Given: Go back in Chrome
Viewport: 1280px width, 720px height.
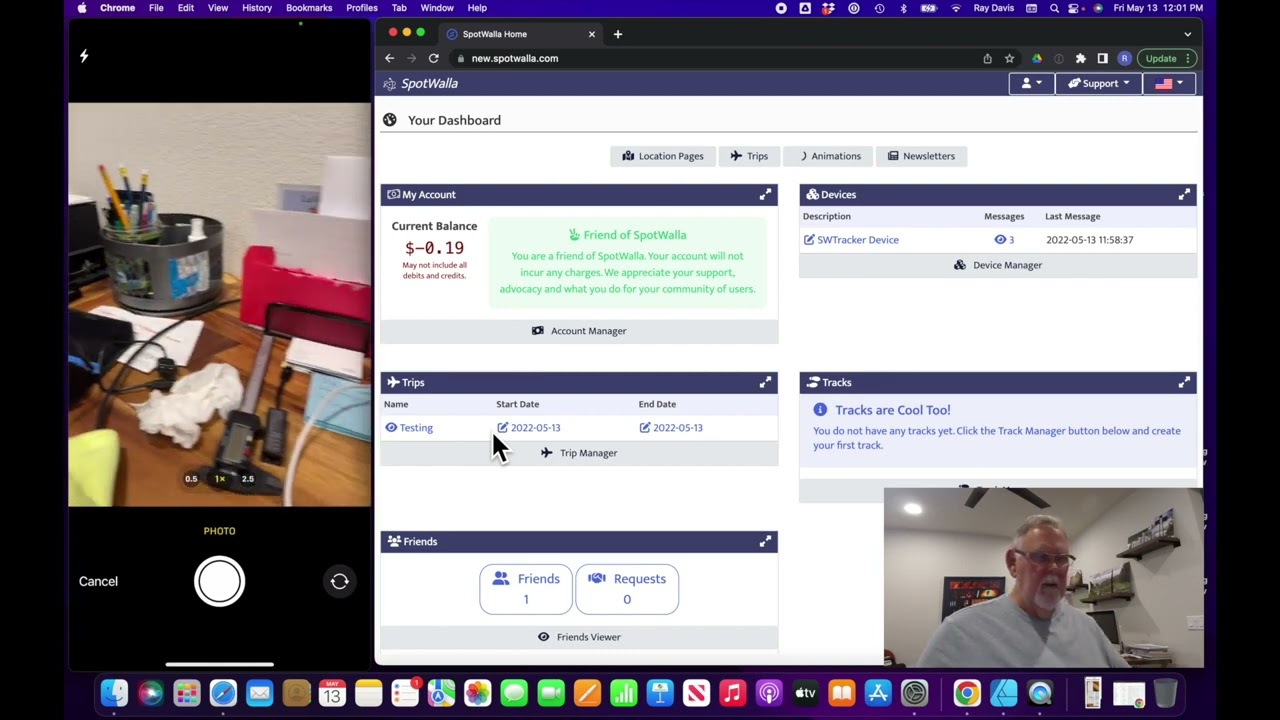Looking at the screenshot, I should pos(390,58).
